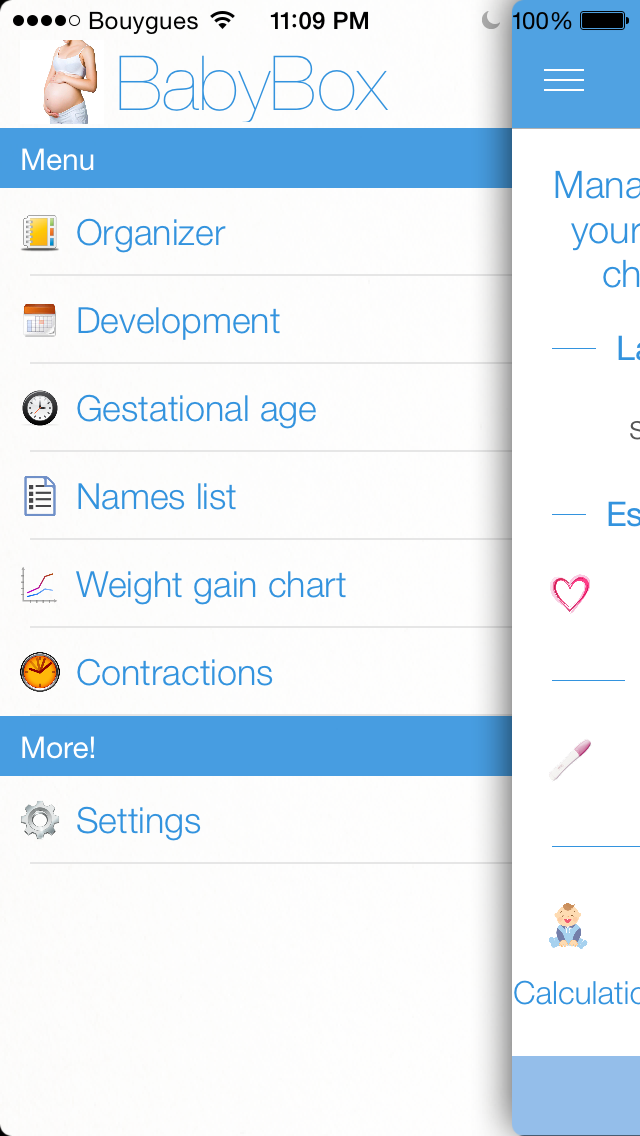The width and height of the screenshot is (640, 1136).
Task: Select the Development calendar icon
Action: 38,320
